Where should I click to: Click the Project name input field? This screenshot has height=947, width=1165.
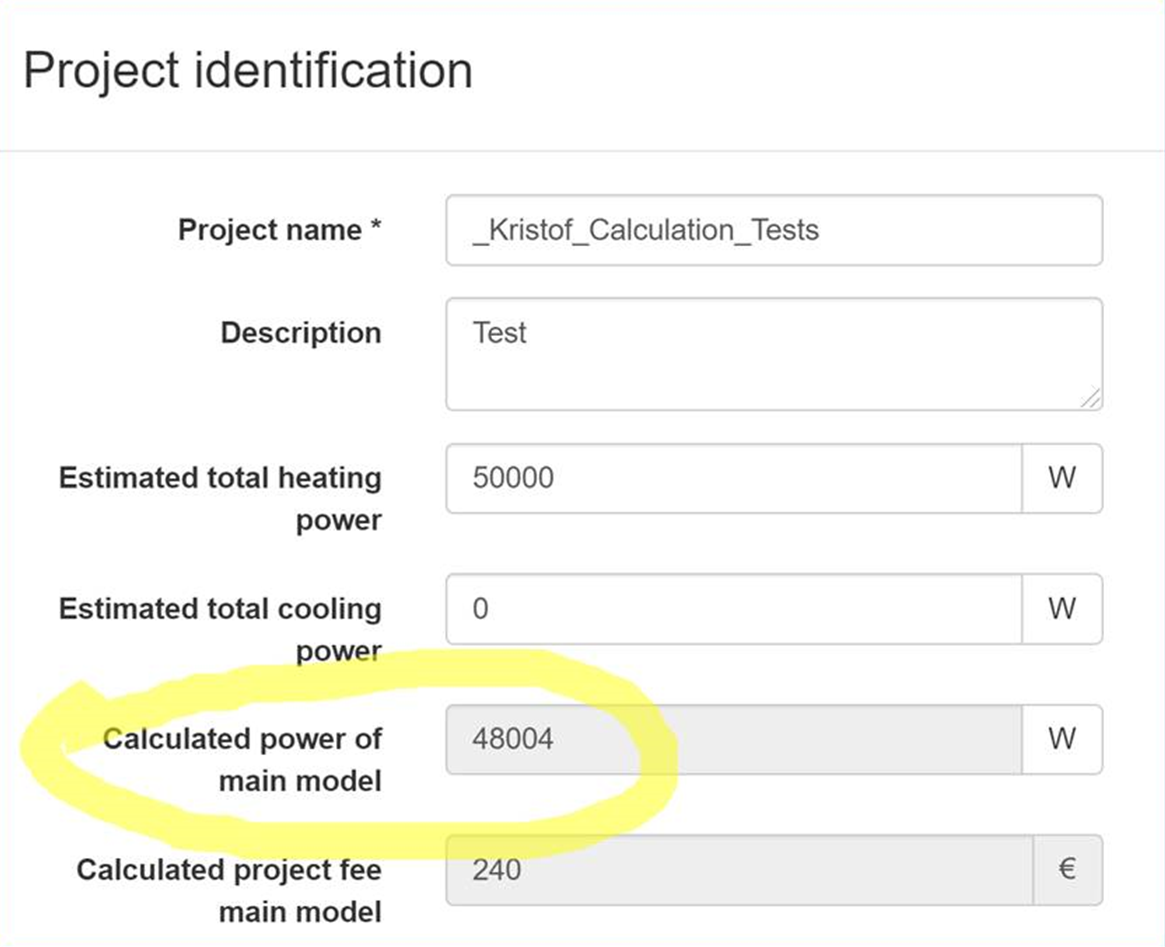(x=773, y=231)
